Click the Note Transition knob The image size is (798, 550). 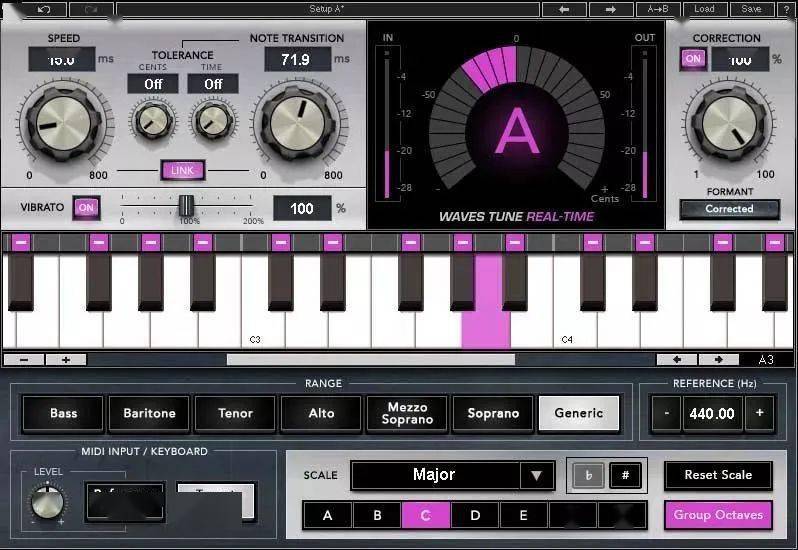point(298,123)
